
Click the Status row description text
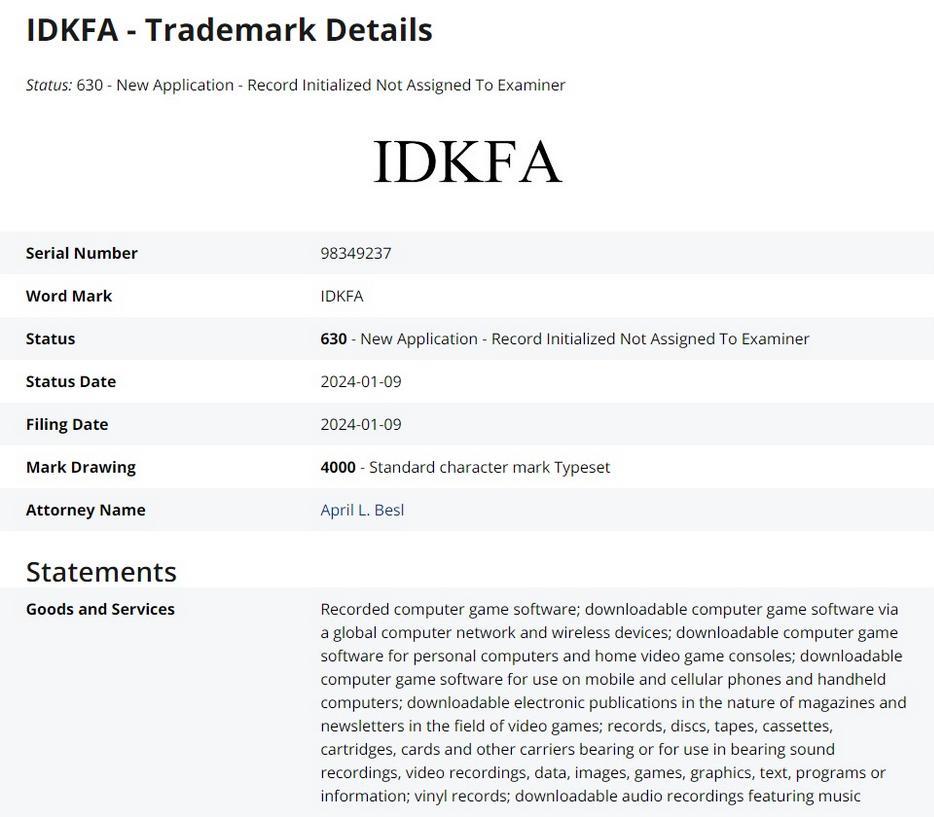click(x=585, y=339)
